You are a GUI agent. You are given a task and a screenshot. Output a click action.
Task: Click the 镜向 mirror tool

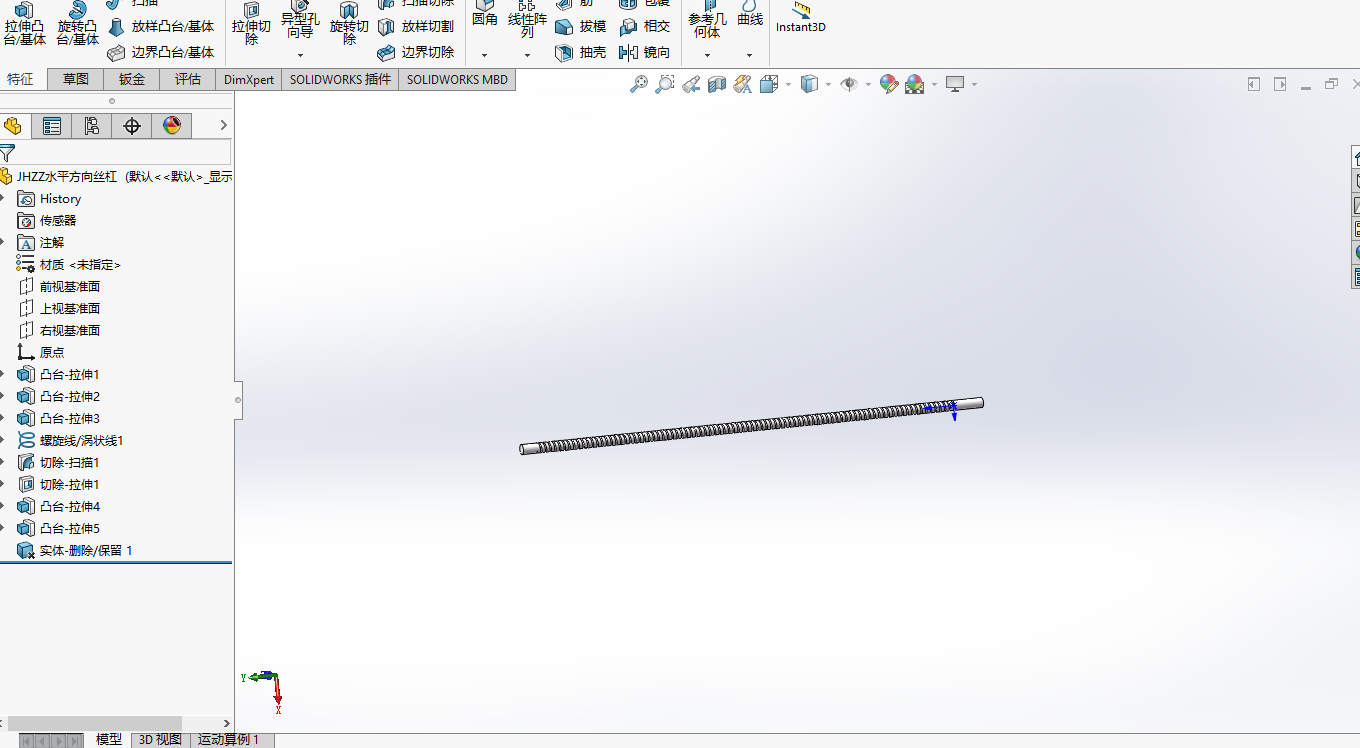pyautogui.click(x=645, y=52)
